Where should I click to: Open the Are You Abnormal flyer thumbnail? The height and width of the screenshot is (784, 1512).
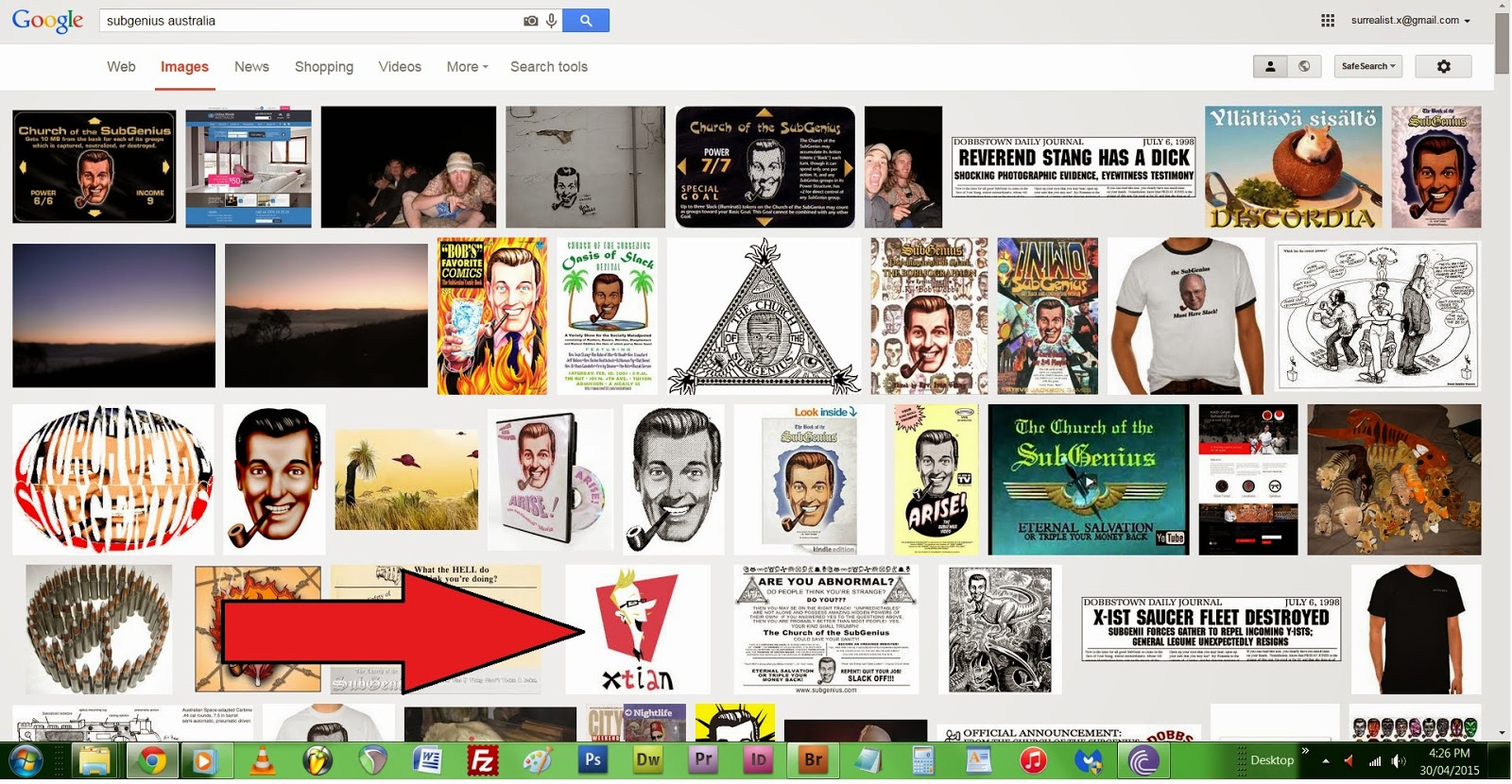tap(827, 630)
